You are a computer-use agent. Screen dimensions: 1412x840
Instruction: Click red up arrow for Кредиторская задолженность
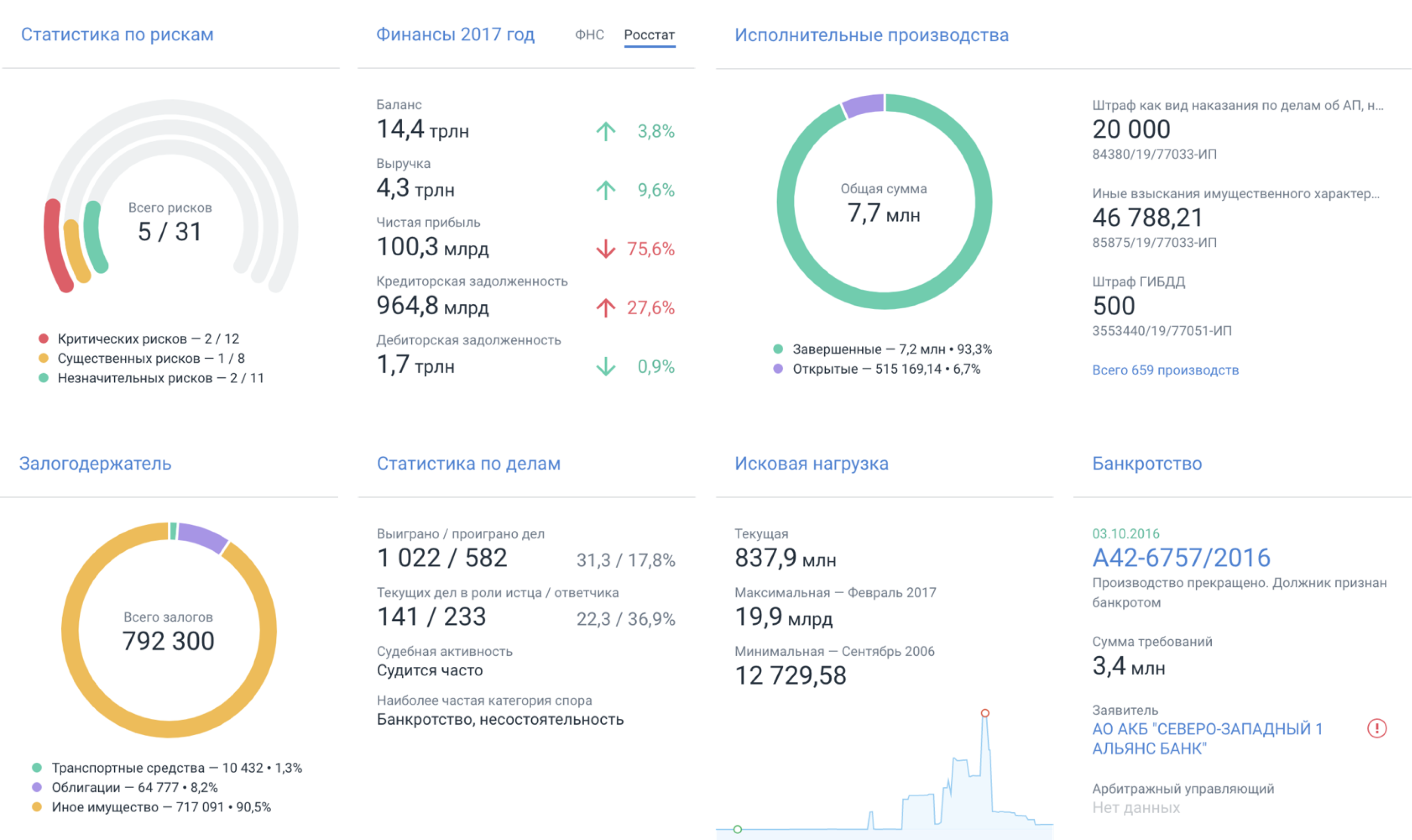(606, 307)
